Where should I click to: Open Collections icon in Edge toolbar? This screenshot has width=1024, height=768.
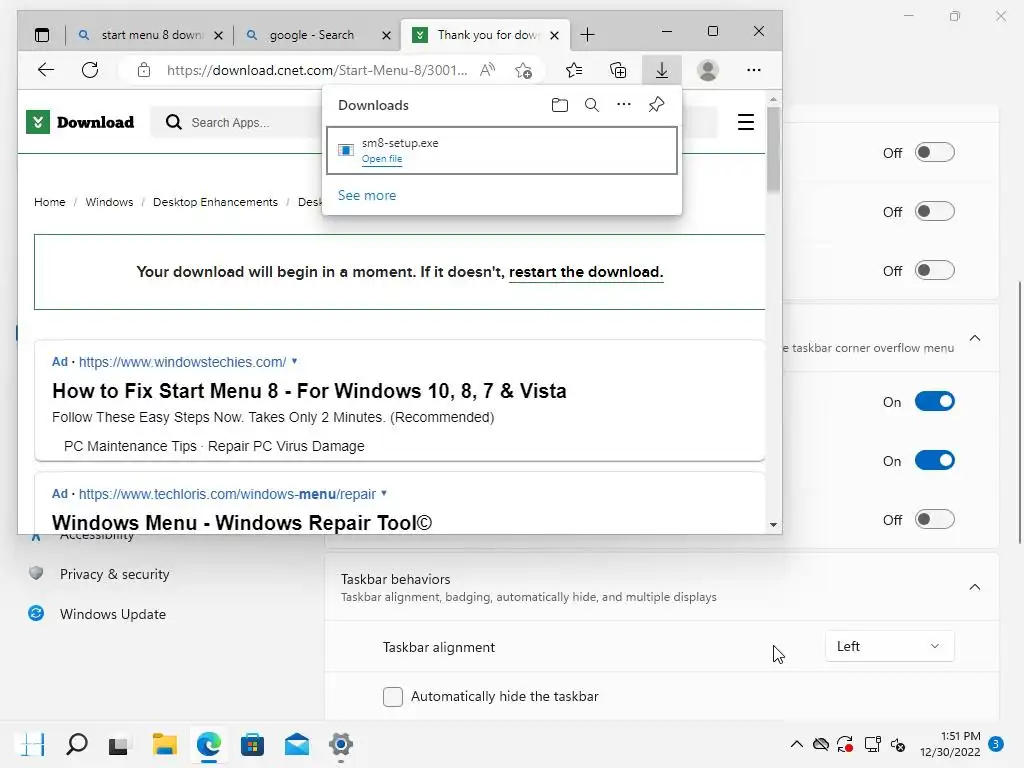point(618,70)
